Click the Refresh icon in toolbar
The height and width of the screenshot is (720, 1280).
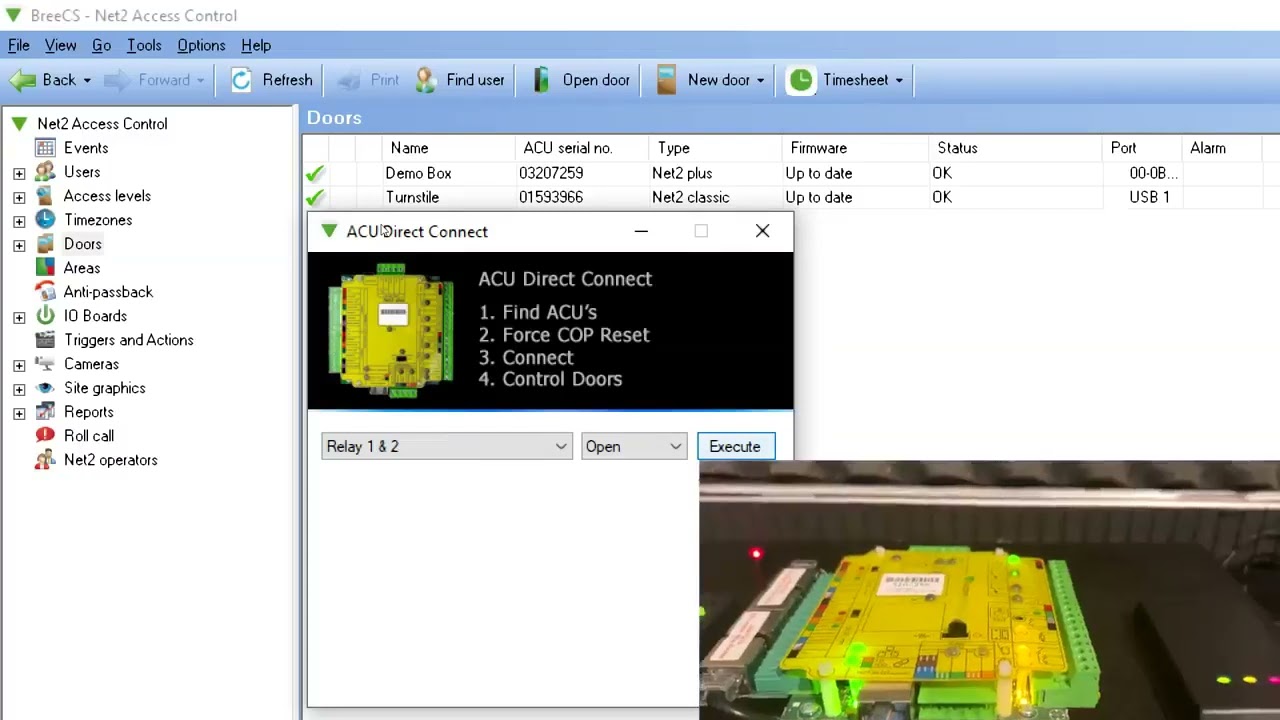(242, 80)
